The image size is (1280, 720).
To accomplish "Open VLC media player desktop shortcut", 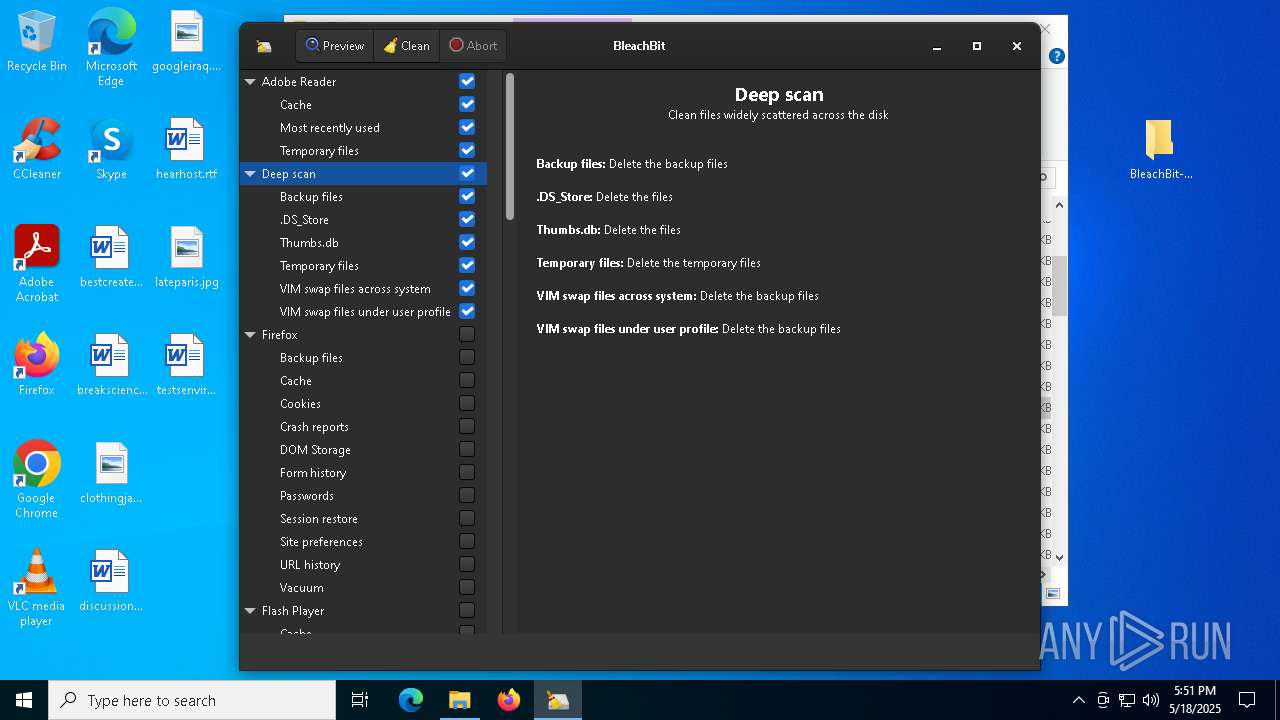I will tap(37, 588).
